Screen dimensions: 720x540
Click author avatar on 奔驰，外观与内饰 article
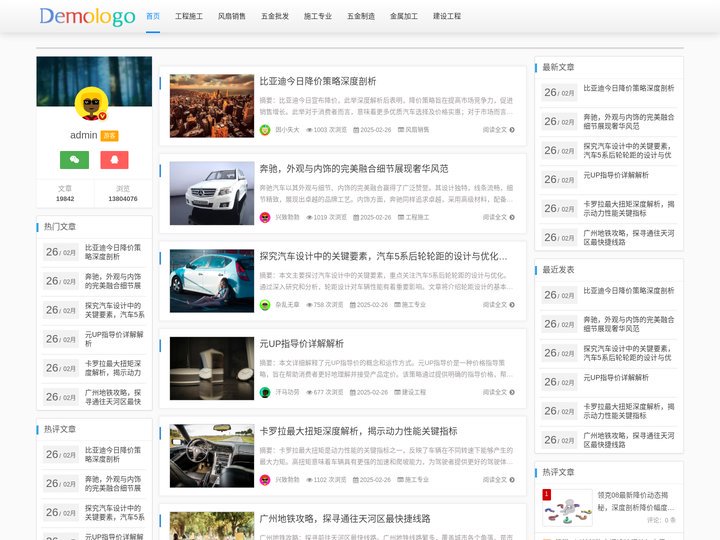265,217
